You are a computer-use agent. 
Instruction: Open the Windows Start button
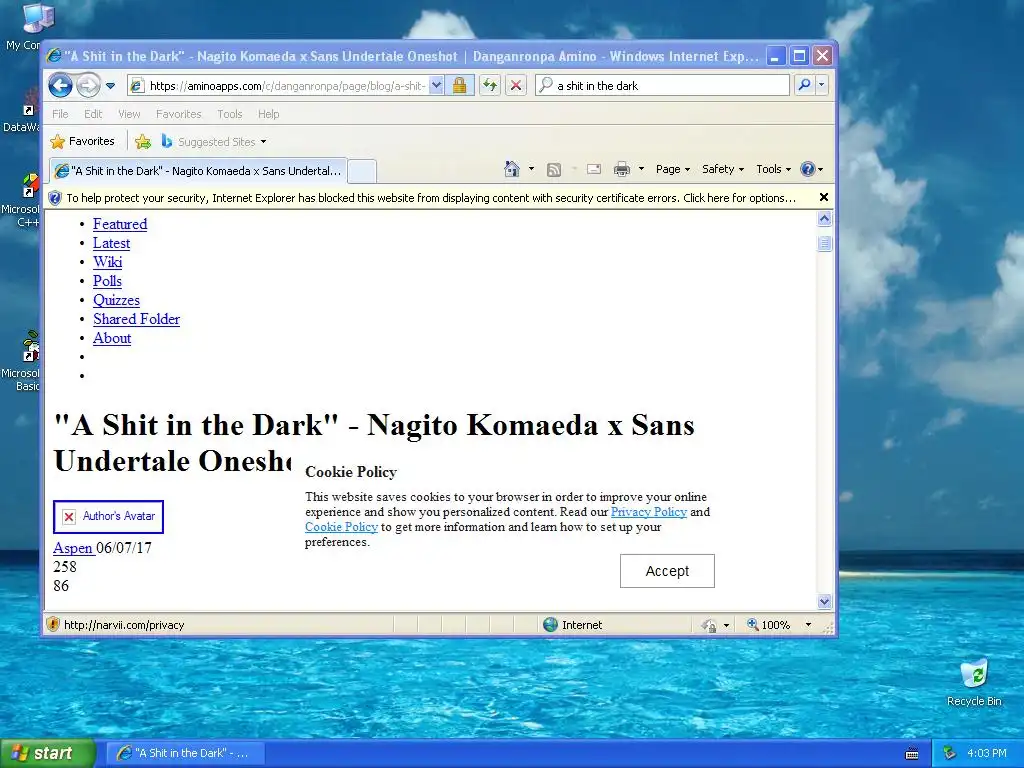click(48, 753)
